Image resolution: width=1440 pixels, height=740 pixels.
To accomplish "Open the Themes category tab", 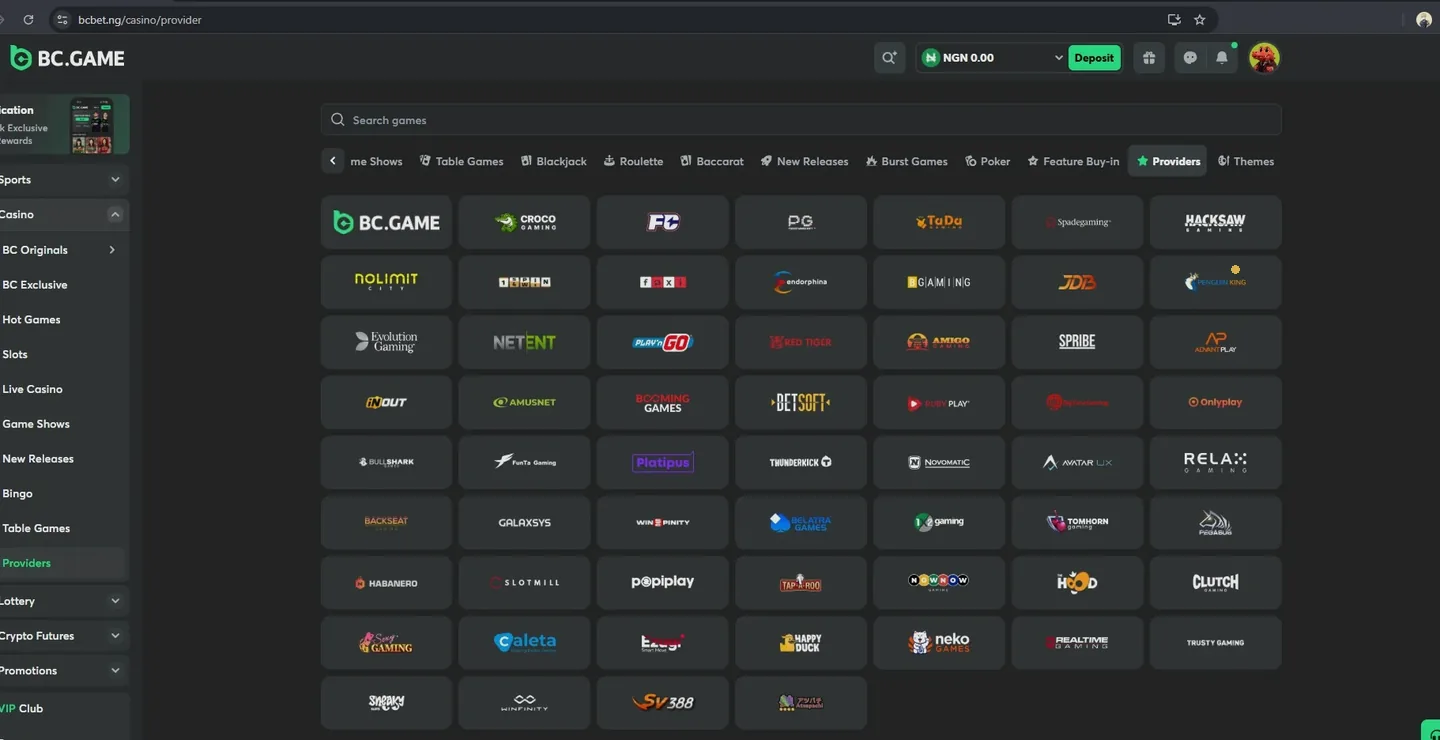I will click(x=1246, y=161).
